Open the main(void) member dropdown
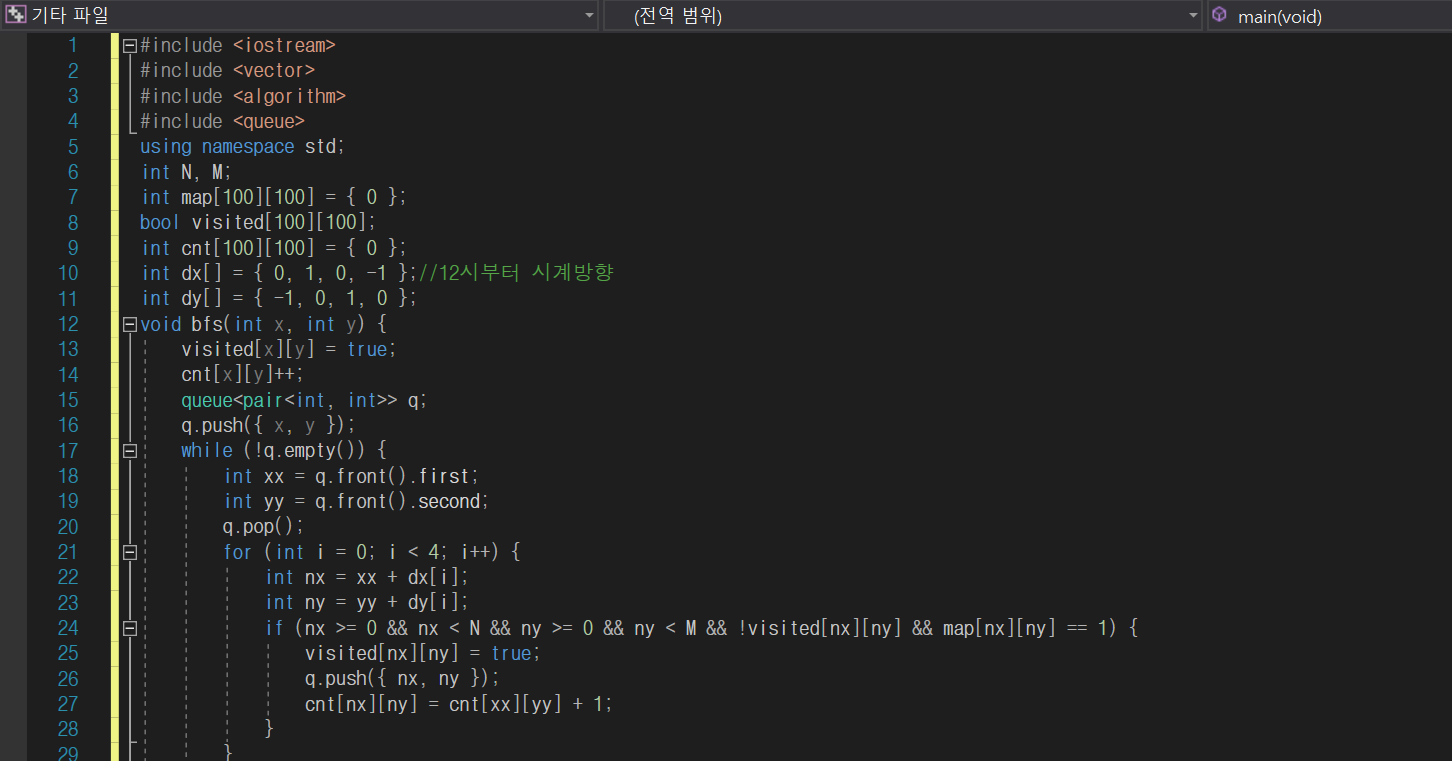 click(x=1330, y=15)
